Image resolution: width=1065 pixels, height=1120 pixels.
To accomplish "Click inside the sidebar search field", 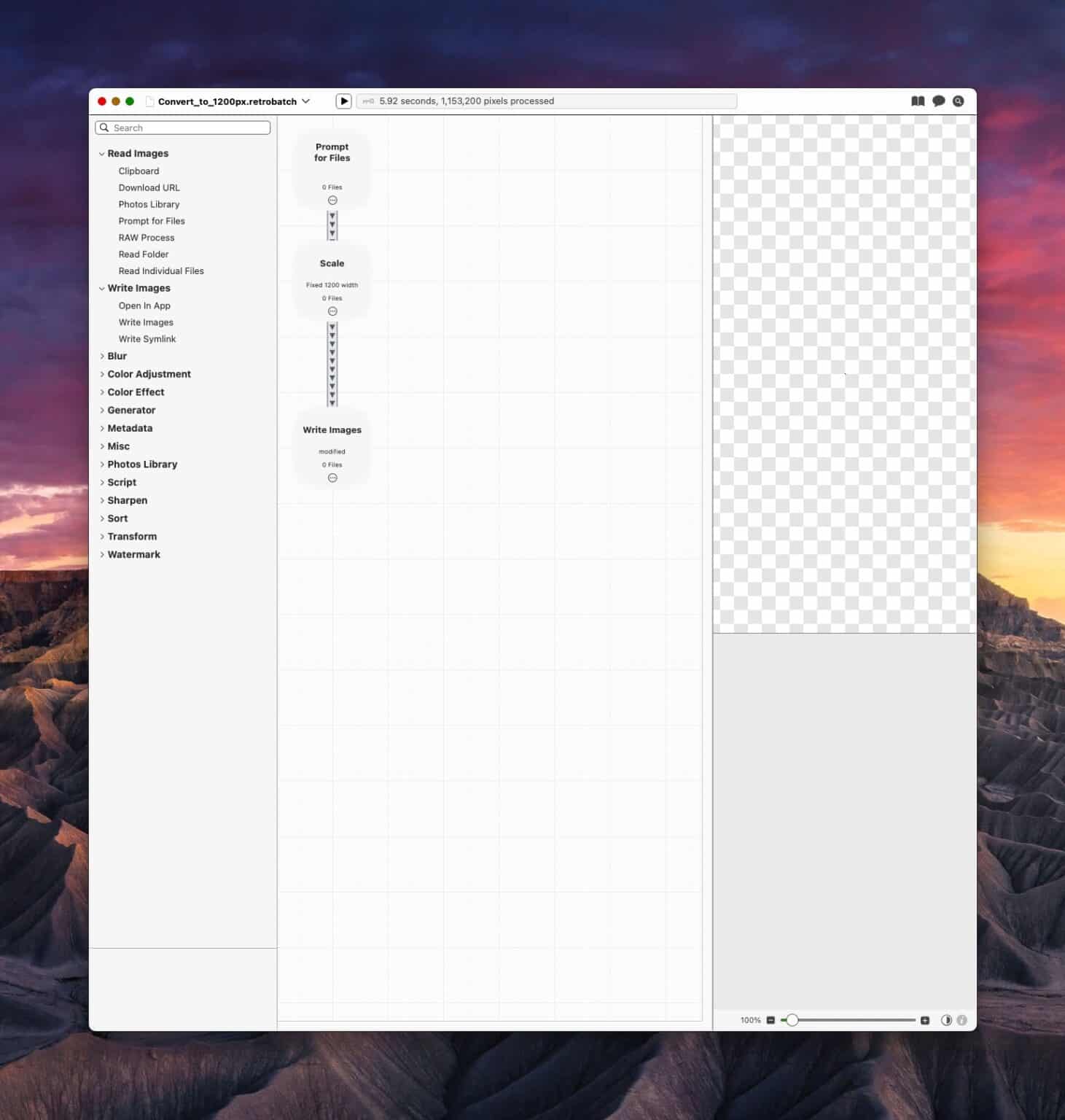I will click(182, 128).
